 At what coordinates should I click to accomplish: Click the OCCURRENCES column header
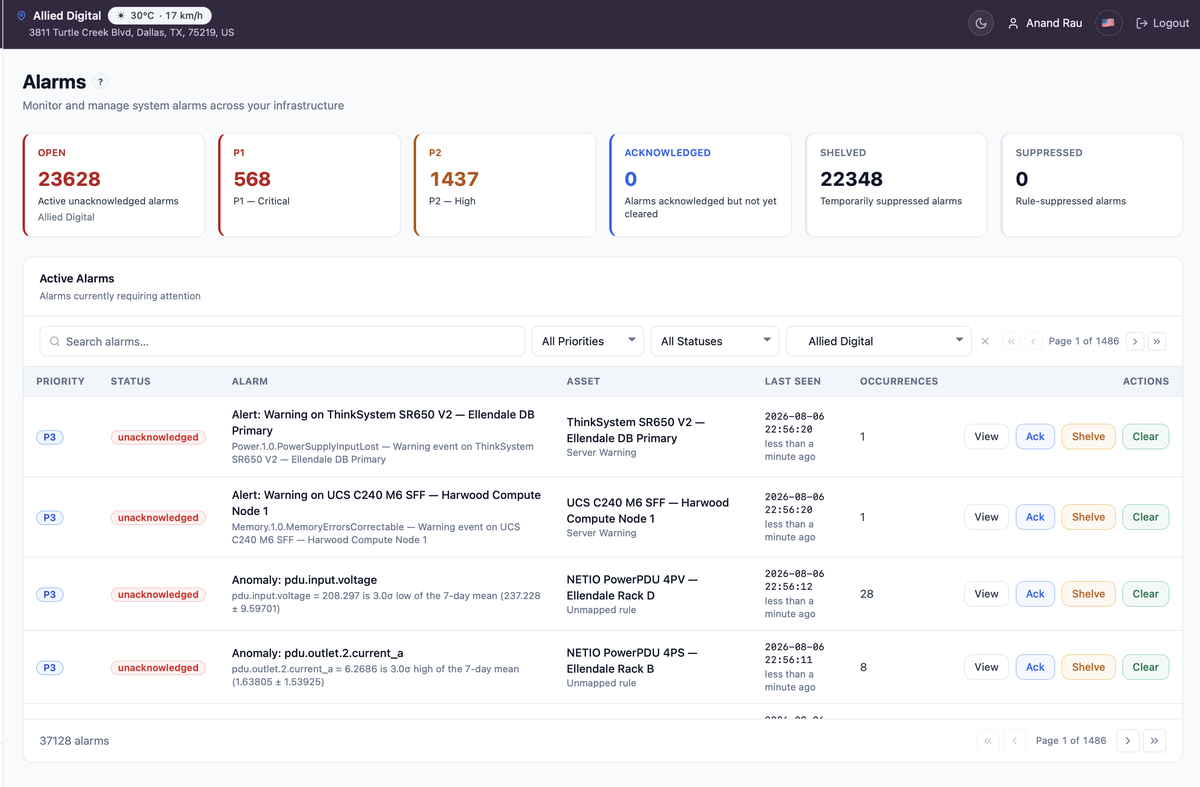[x=899, y=381]
